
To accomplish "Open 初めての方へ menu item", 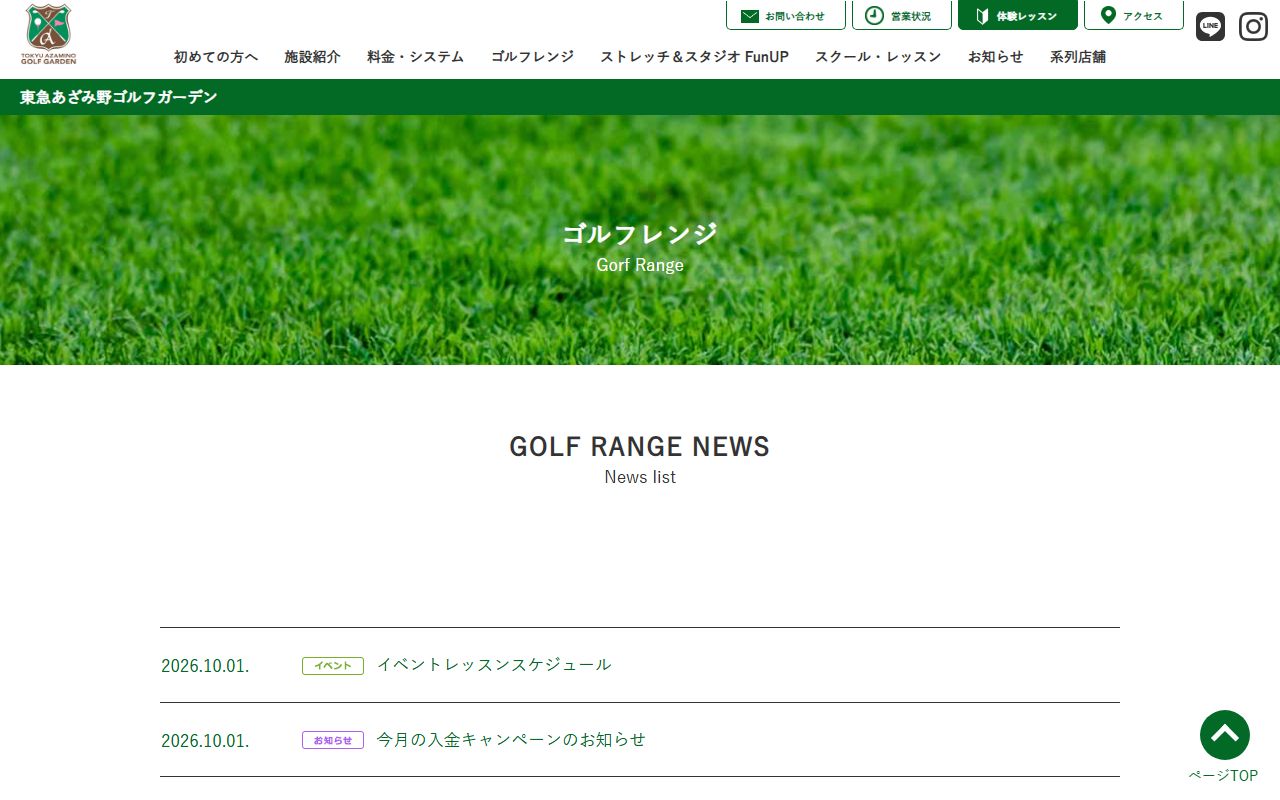I will [x=216, y=57].
